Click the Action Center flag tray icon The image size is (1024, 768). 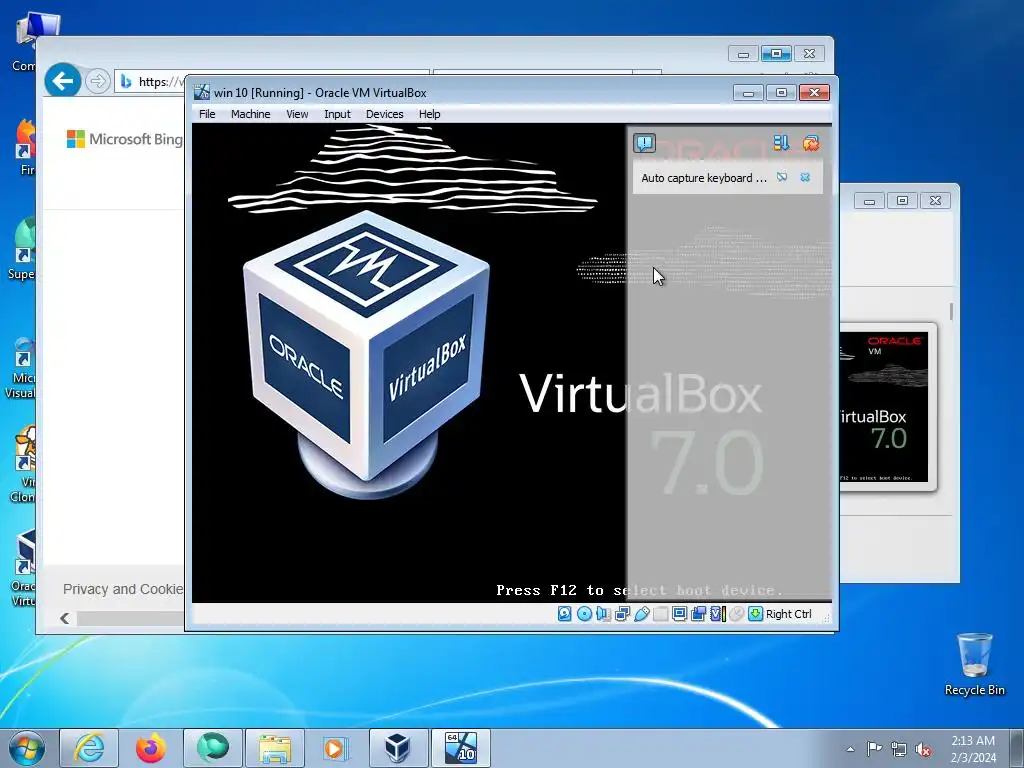point(874,749)
